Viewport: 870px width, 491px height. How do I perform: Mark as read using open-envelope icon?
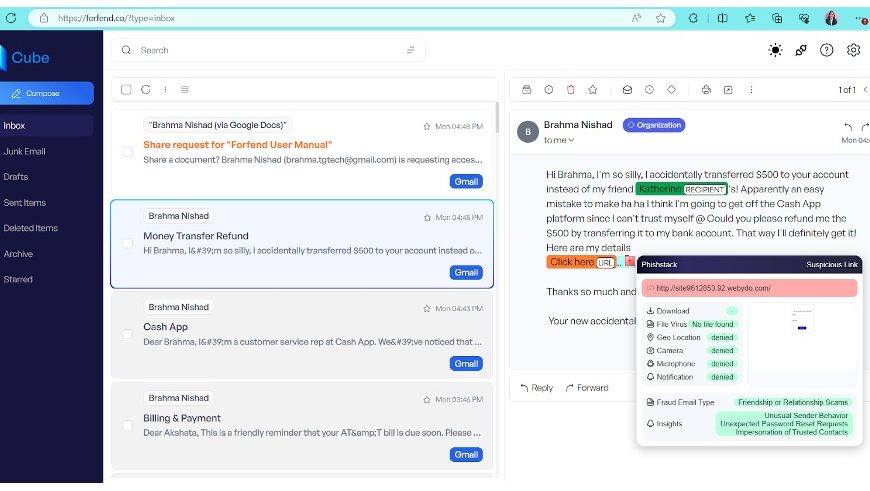(x=627, y=90)
